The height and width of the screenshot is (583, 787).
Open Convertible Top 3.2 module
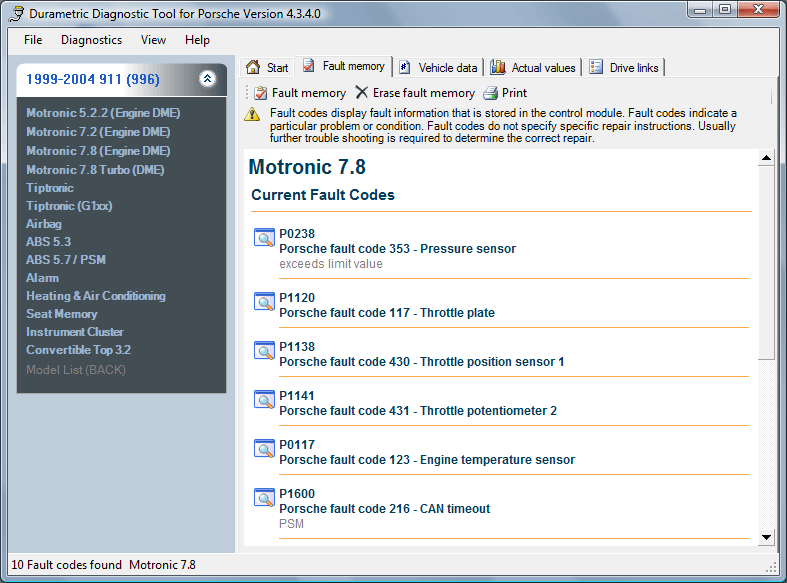(x=78, y=350)
